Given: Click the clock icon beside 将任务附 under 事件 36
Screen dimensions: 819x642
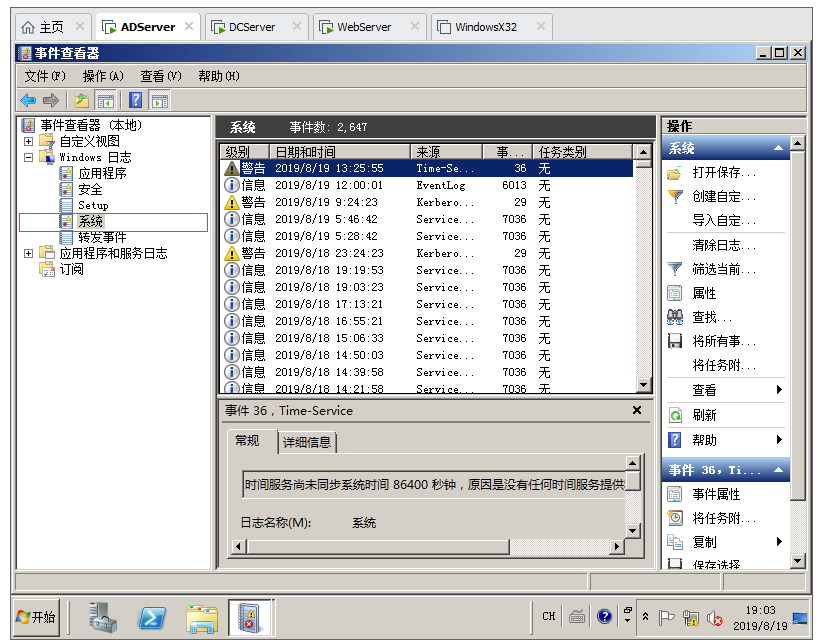Looking at the screenshot, I should point(675,518).
